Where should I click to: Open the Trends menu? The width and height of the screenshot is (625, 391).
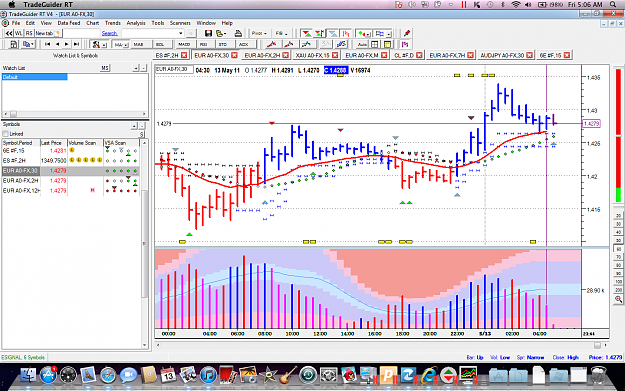coord(113,23)
